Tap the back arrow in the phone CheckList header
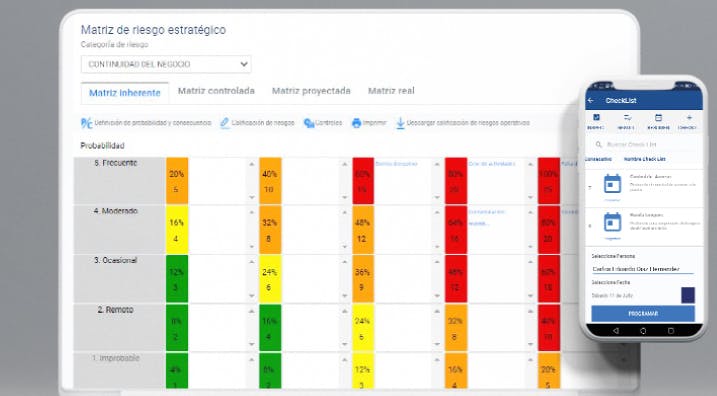717x396 pixels. point(591,100)
